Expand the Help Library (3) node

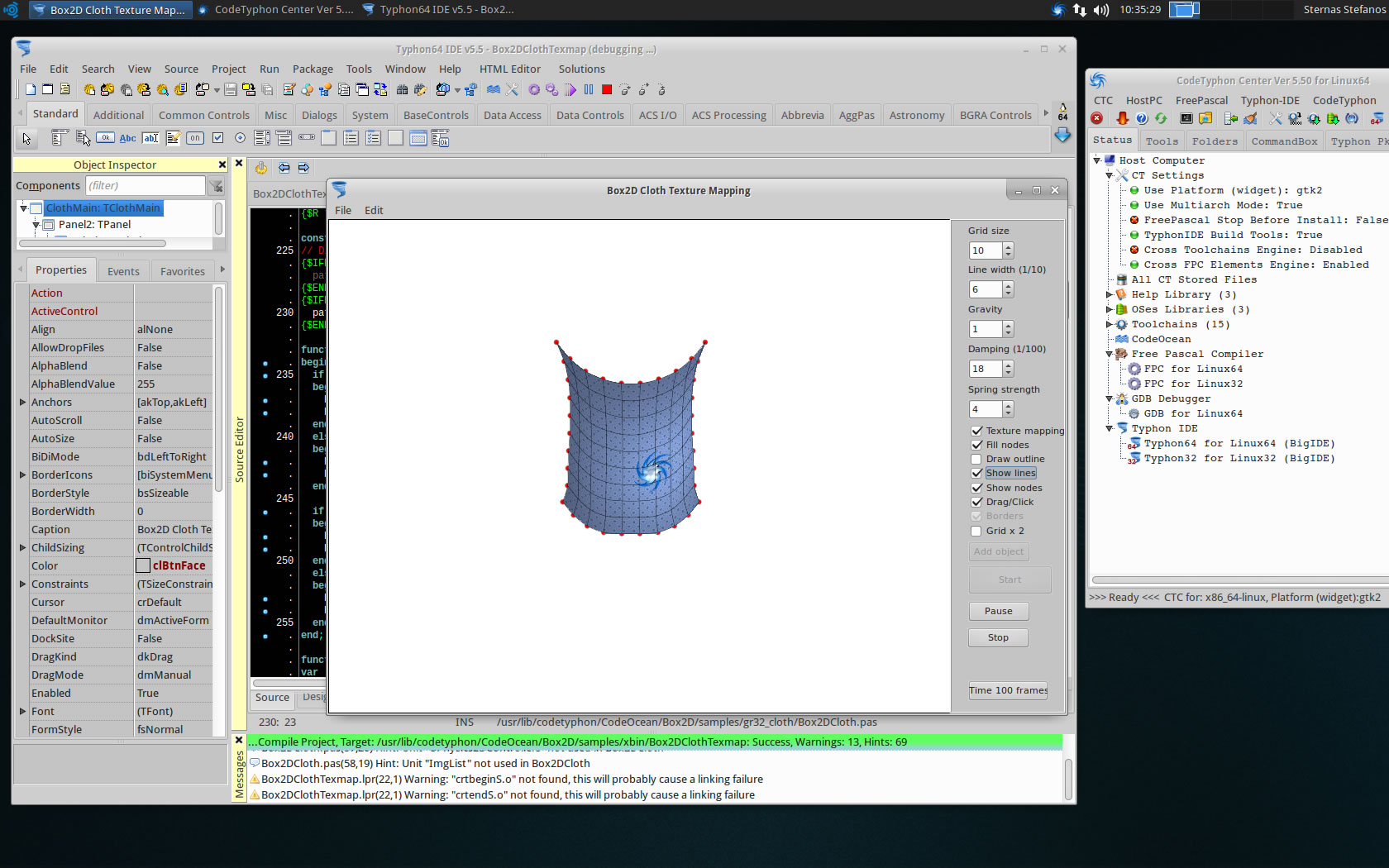1110,294
